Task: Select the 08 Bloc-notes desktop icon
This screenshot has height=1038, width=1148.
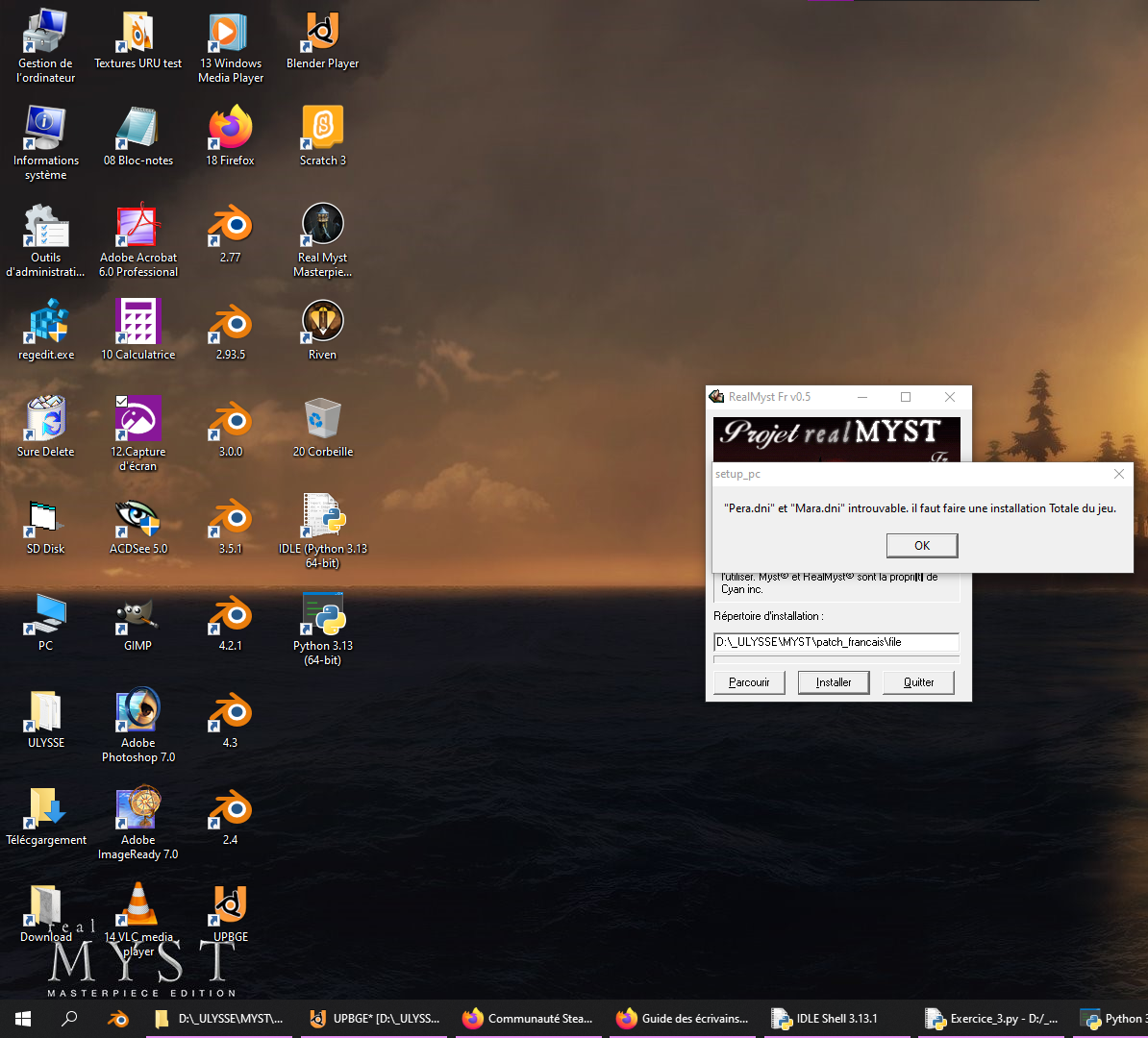Action: coord(137,136)
